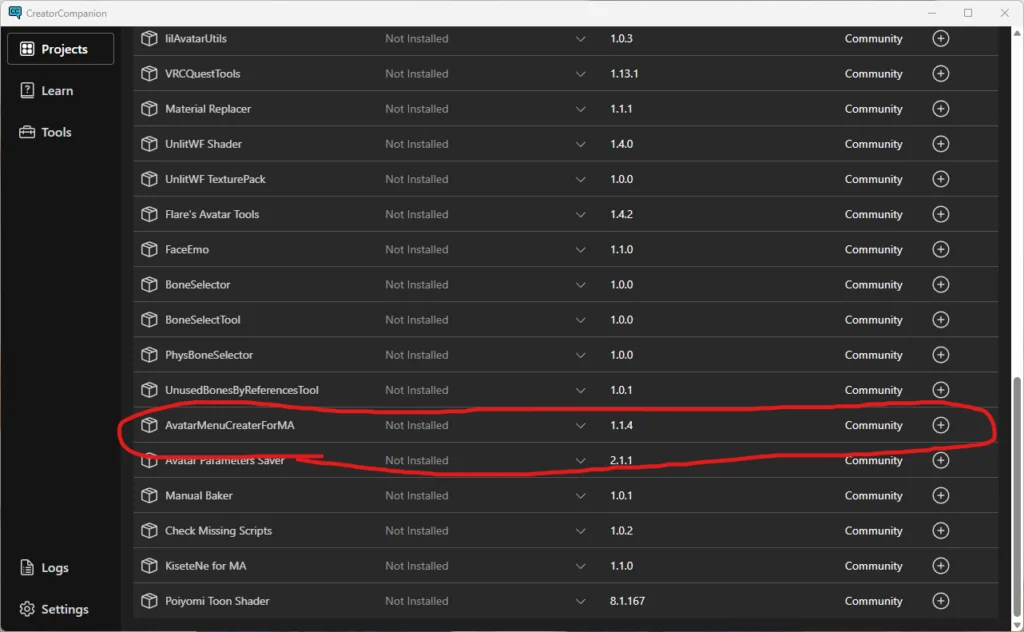Screen dimensions: 1024x632
Task: Expand version list for PhysBoneSelector
Action: (x=580, y=356)
